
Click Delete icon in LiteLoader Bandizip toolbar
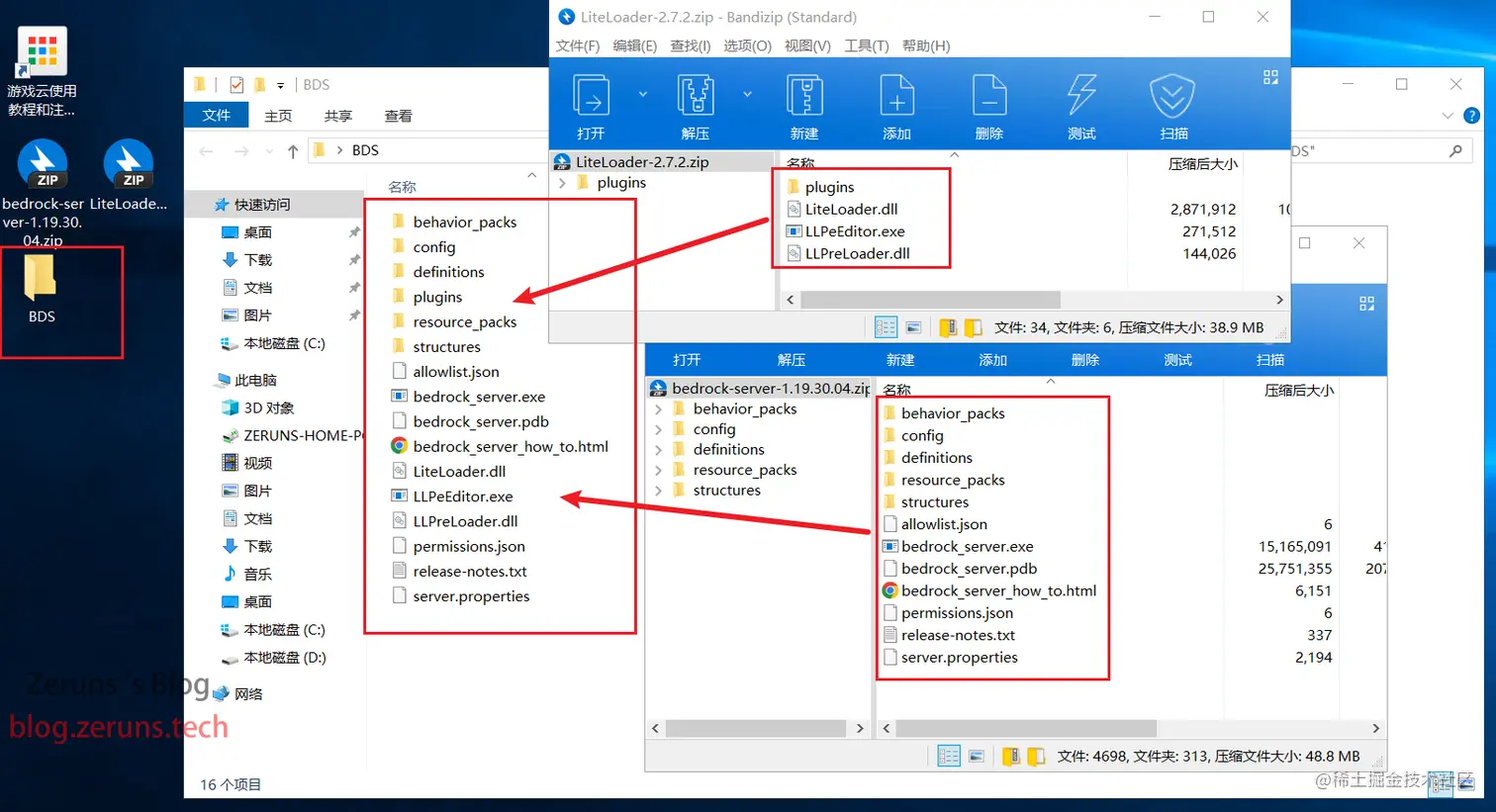[989, 96]
